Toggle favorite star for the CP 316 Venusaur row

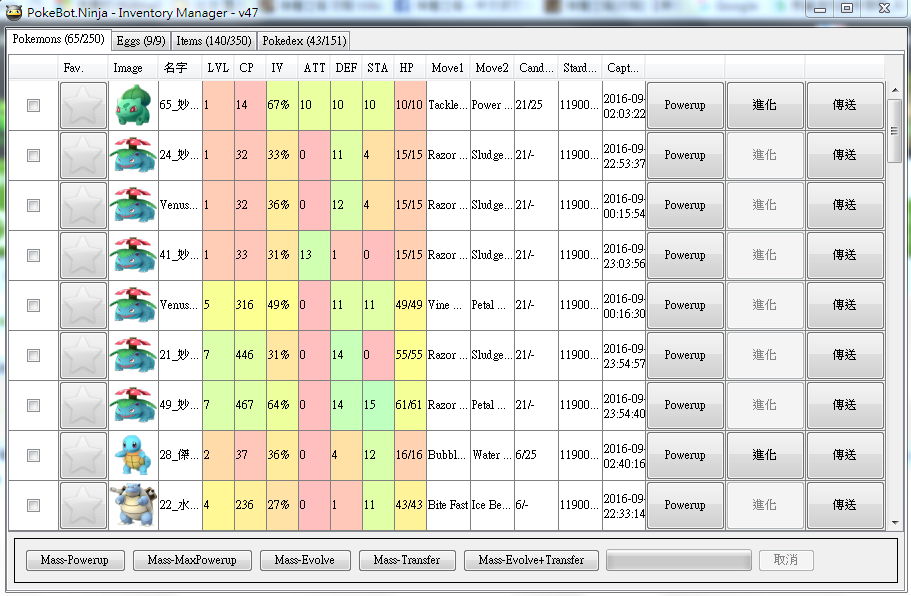(x=83, y=305)
